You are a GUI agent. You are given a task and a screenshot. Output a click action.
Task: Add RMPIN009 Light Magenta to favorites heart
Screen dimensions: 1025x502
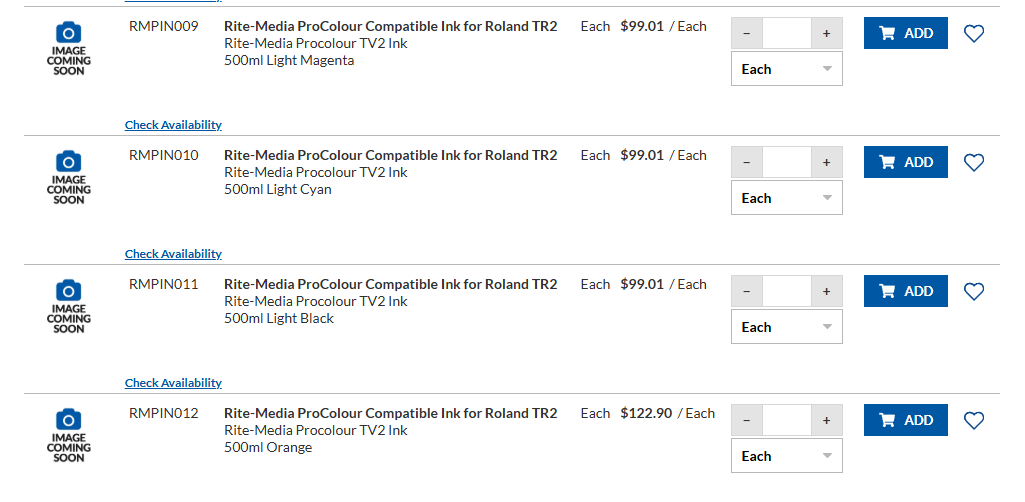tap(974, 33)
